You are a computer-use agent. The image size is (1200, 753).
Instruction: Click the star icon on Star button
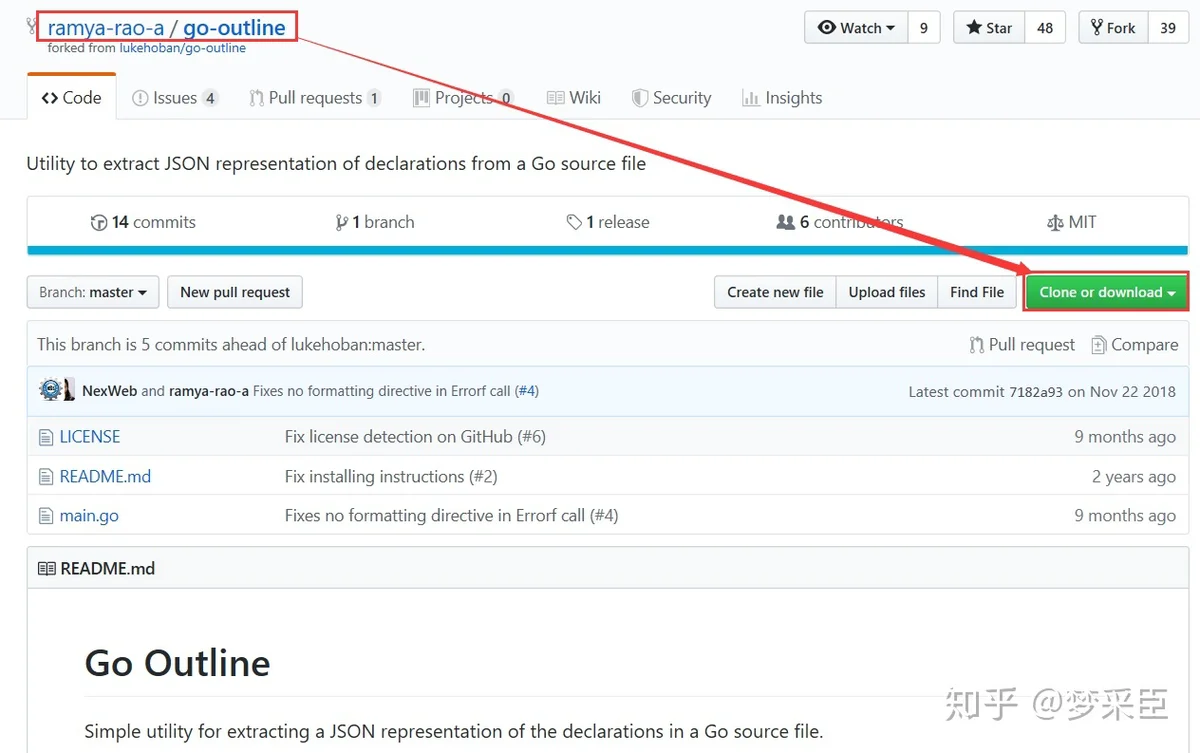click(x=974, y=28)
